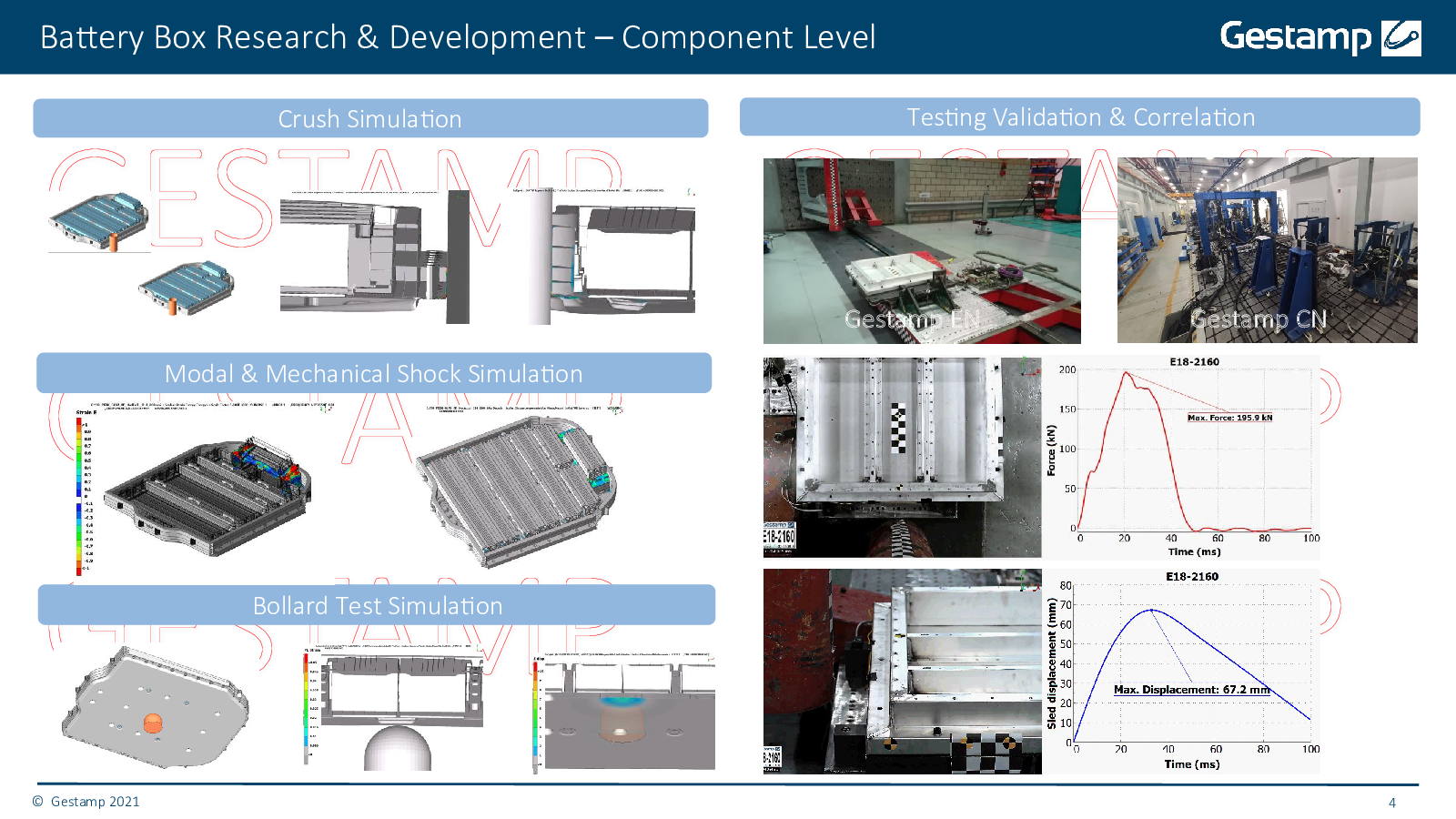The width and height of the screenshot is (1456, 819).
Task: Open the angled crush test photo with red machine
Action: pos(902,672)
